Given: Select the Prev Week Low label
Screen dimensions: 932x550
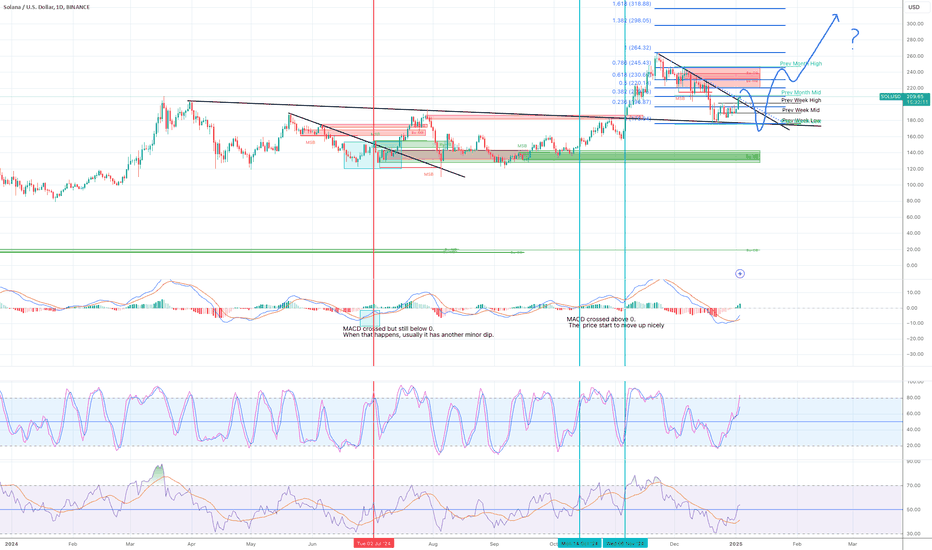Looking at the screenshot, I should click(801, 121).
